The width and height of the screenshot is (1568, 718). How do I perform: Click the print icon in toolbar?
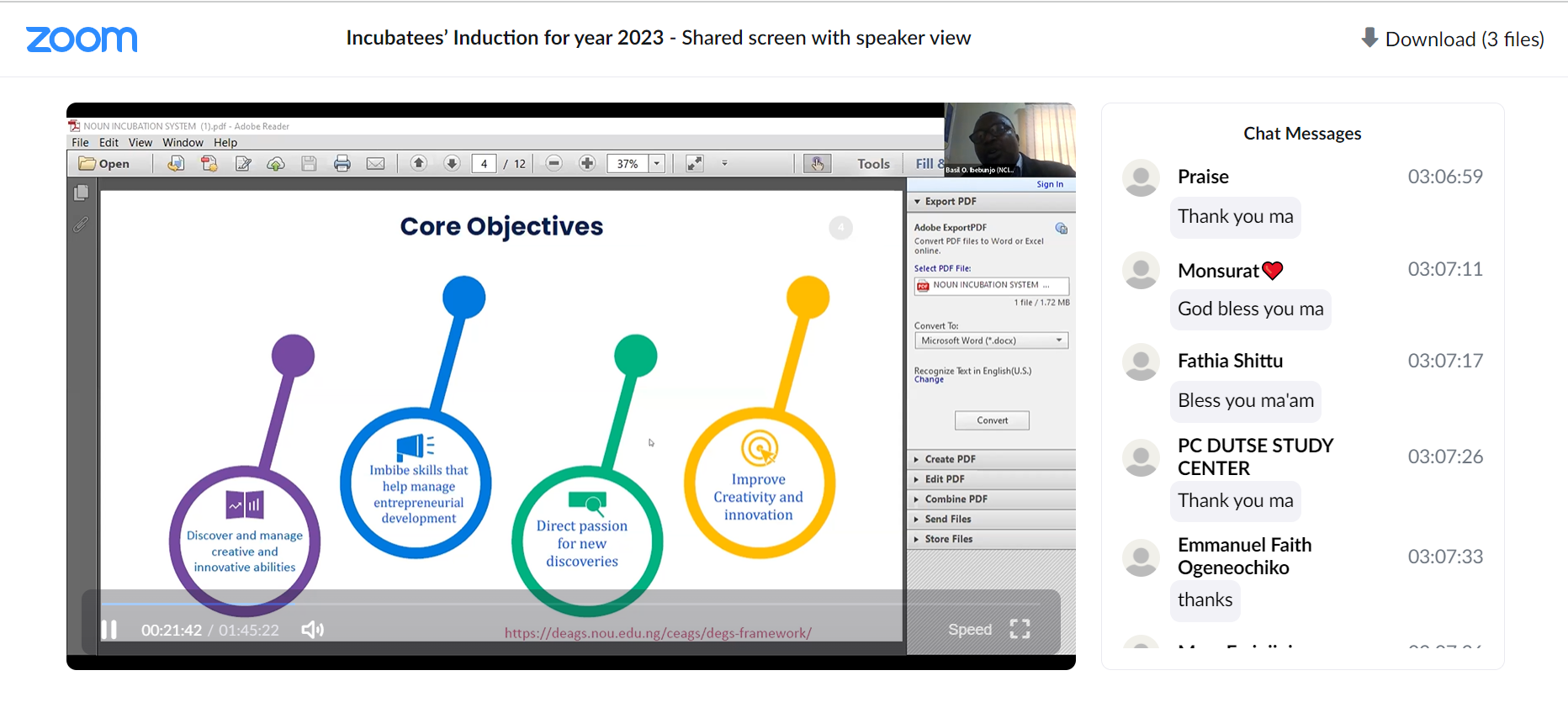click(x=342, y=164)
